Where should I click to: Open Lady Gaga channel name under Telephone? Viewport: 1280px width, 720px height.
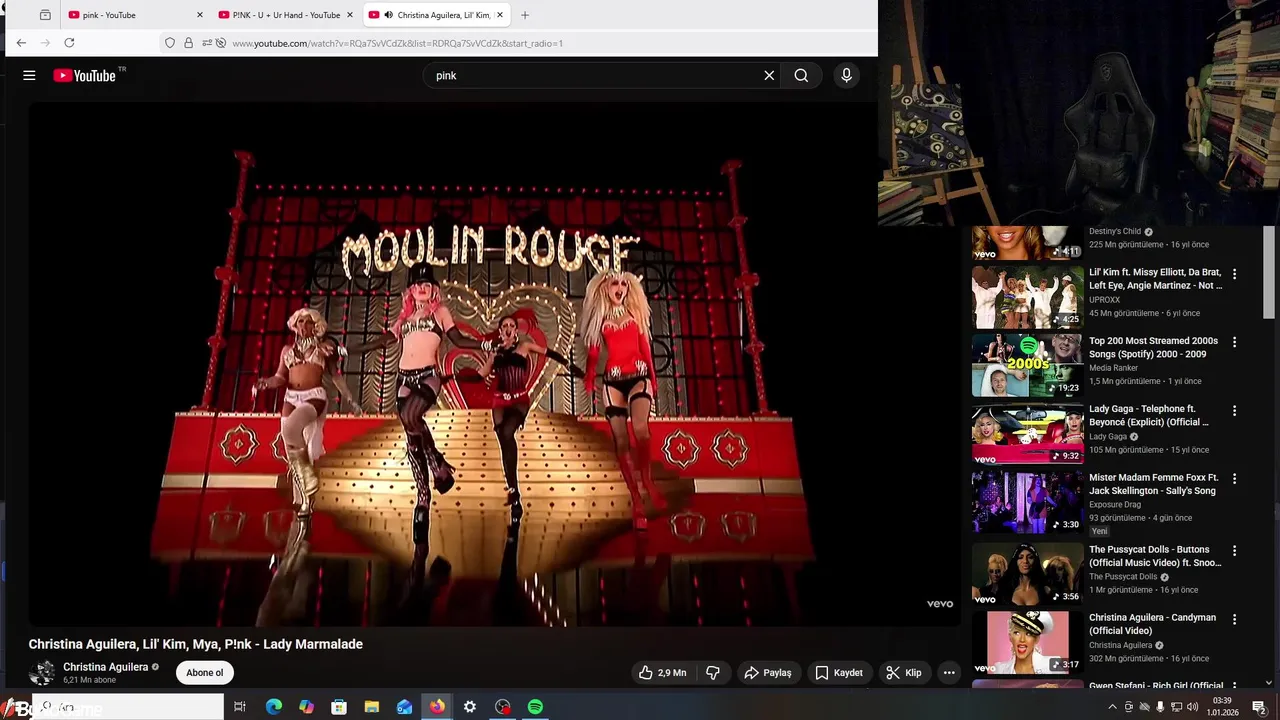(x=1108, y=437)
